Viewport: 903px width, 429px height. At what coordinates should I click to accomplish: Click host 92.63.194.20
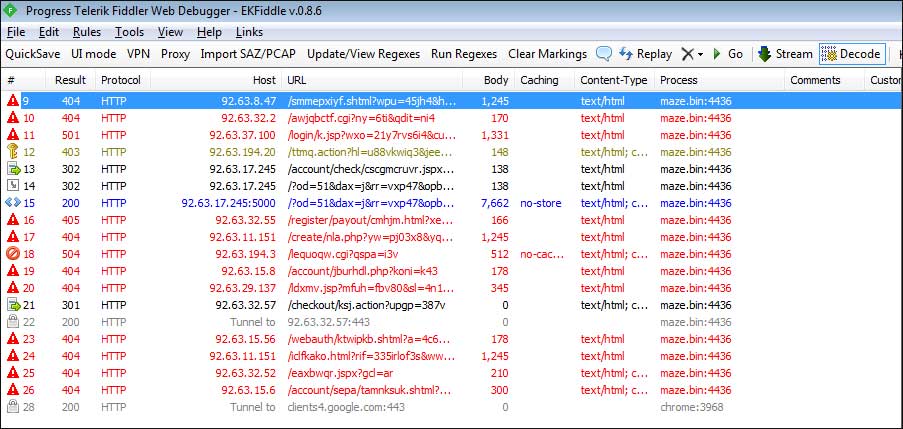click(x=242, y=153)
